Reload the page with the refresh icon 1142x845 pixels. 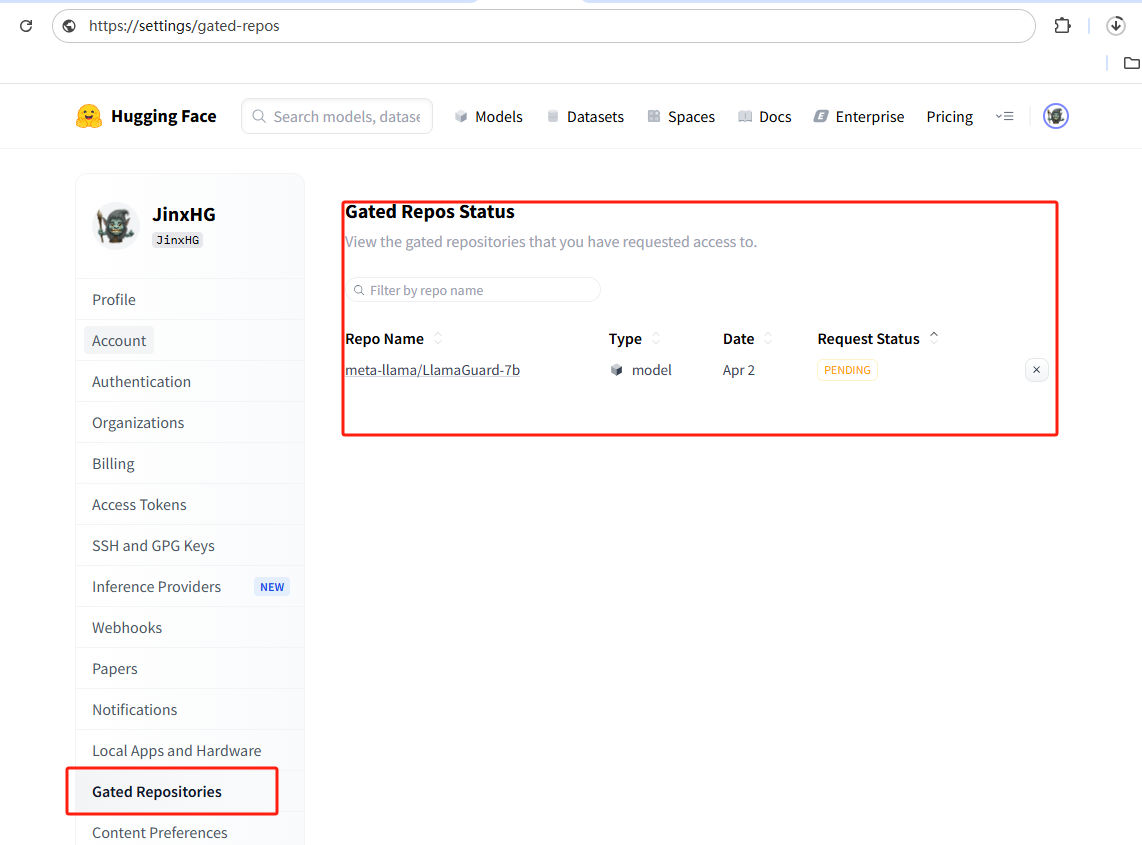(26, 26)
